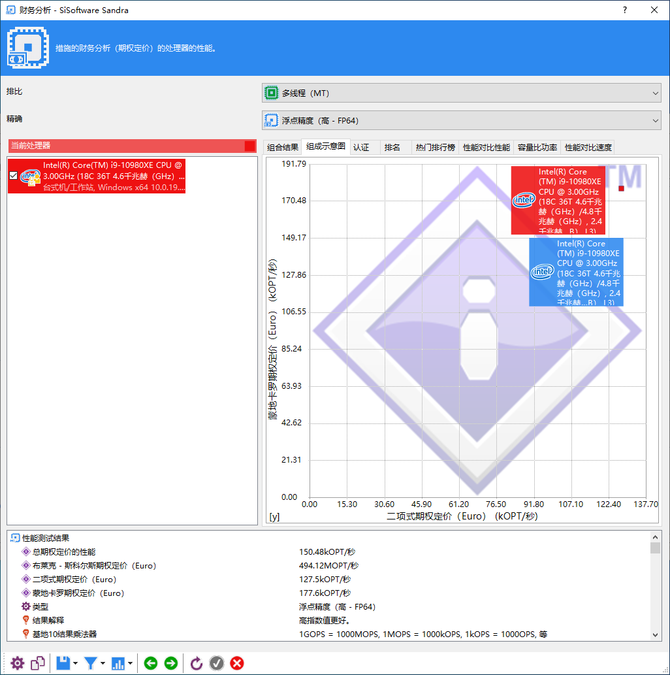Click the help question mark button
Image resolution: width=670 pixels, height=675 pixels.
625,10
